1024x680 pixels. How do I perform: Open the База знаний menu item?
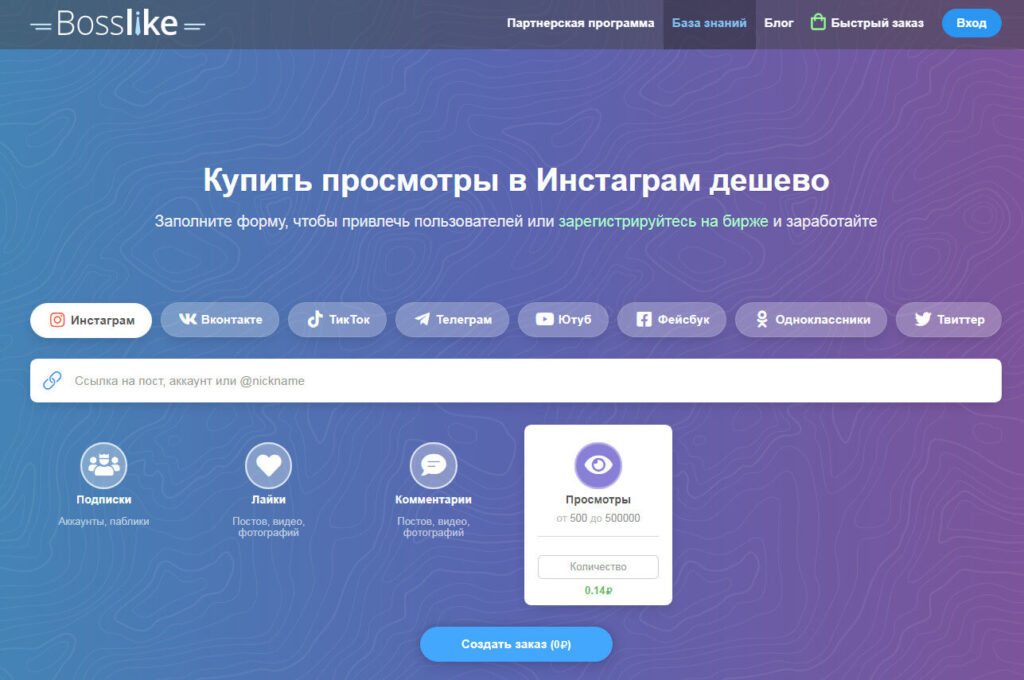[x=709, y=23]
